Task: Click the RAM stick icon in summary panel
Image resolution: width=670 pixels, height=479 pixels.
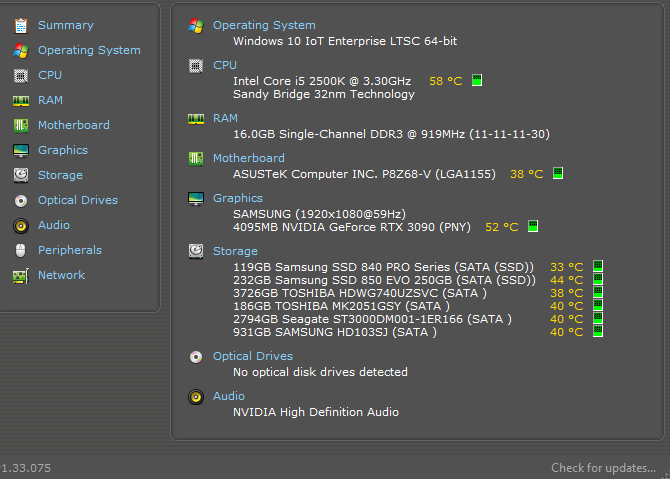Action: [196, 119]
